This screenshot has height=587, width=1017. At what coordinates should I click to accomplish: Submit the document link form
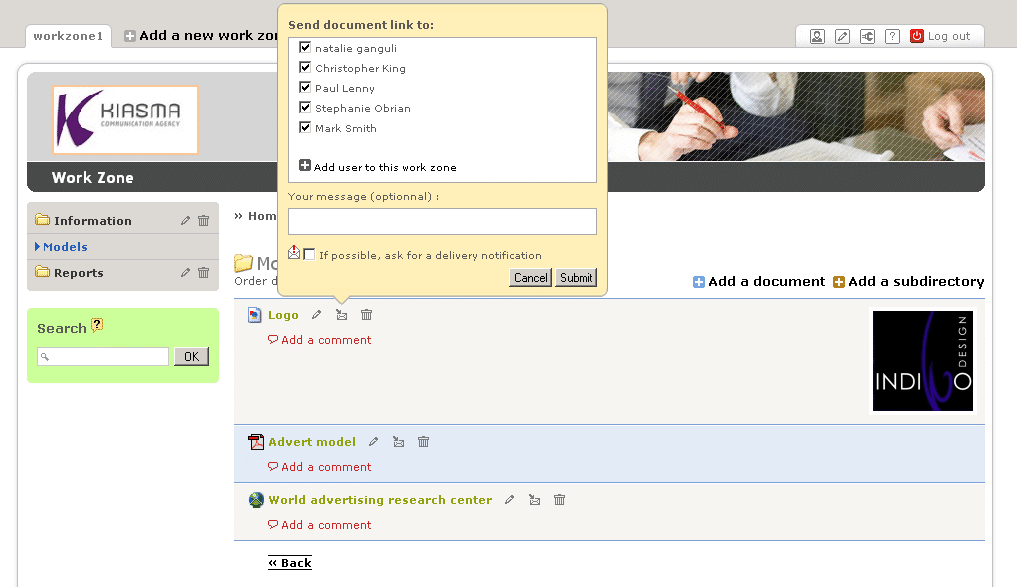[x=576, y=278]
